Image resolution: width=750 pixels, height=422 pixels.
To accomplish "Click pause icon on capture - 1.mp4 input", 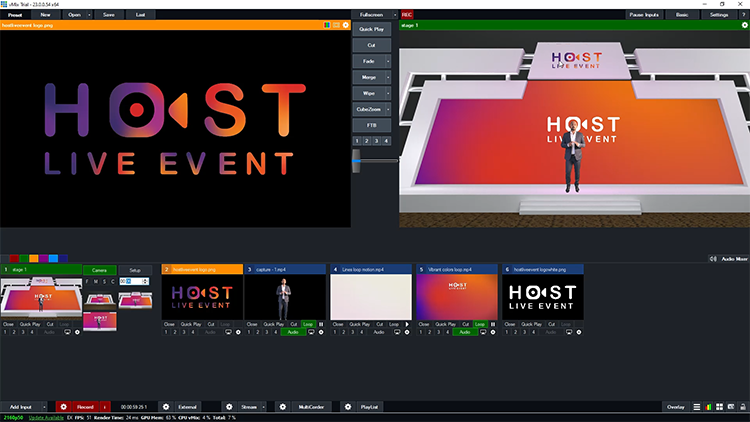I will pos(323,324).
